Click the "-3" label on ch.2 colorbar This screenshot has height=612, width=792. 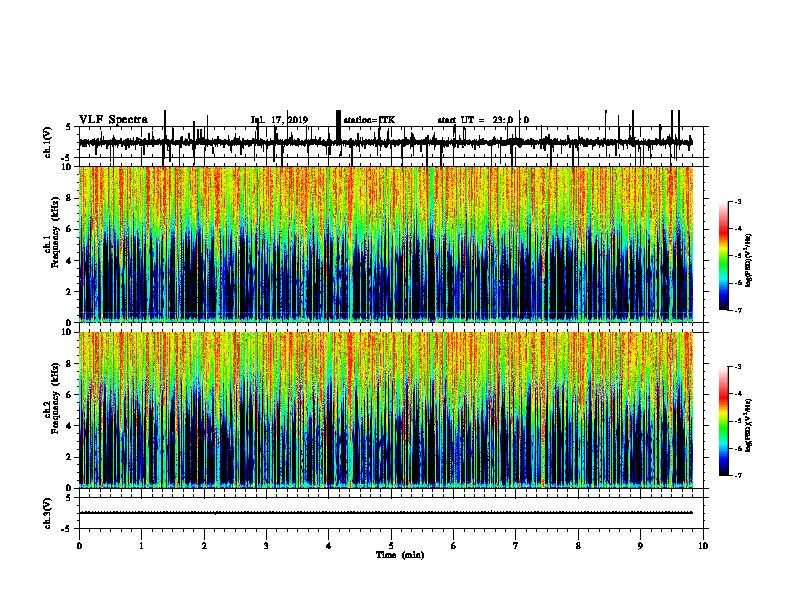coord(737,367)
